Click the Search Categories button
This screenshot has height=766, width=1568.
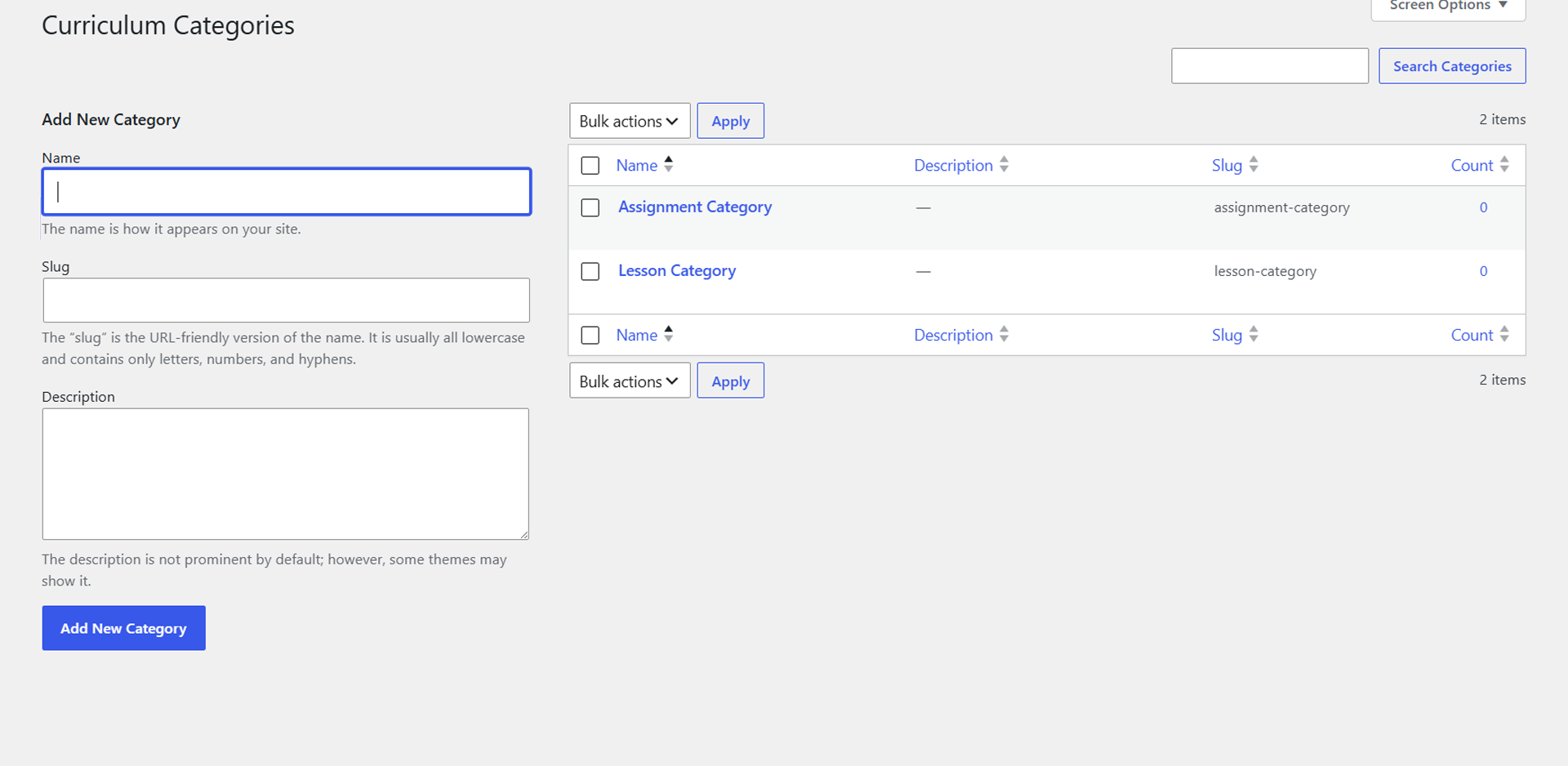1452,66
